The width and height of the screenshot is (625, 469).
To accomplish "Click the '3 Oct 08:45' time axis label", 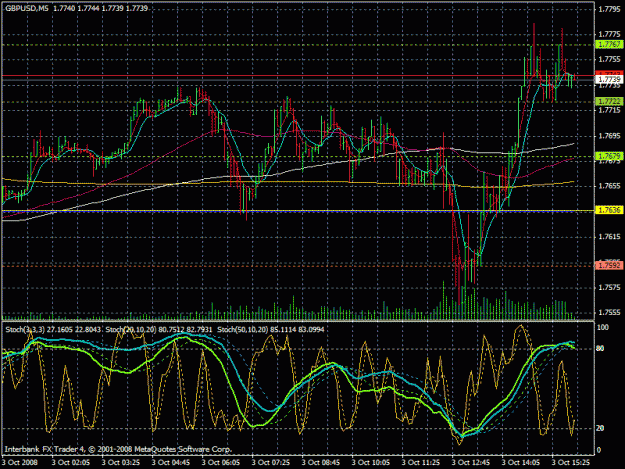I will tap(321, 463).
